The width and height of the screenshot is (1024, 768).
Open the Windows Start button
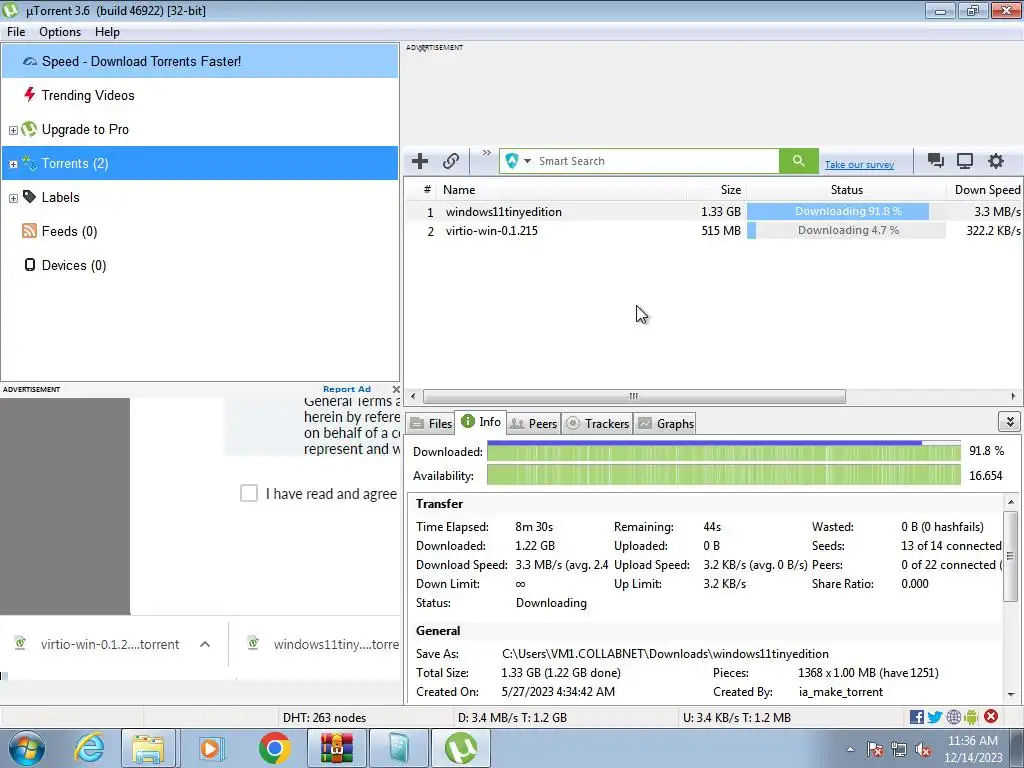[26, 748]
